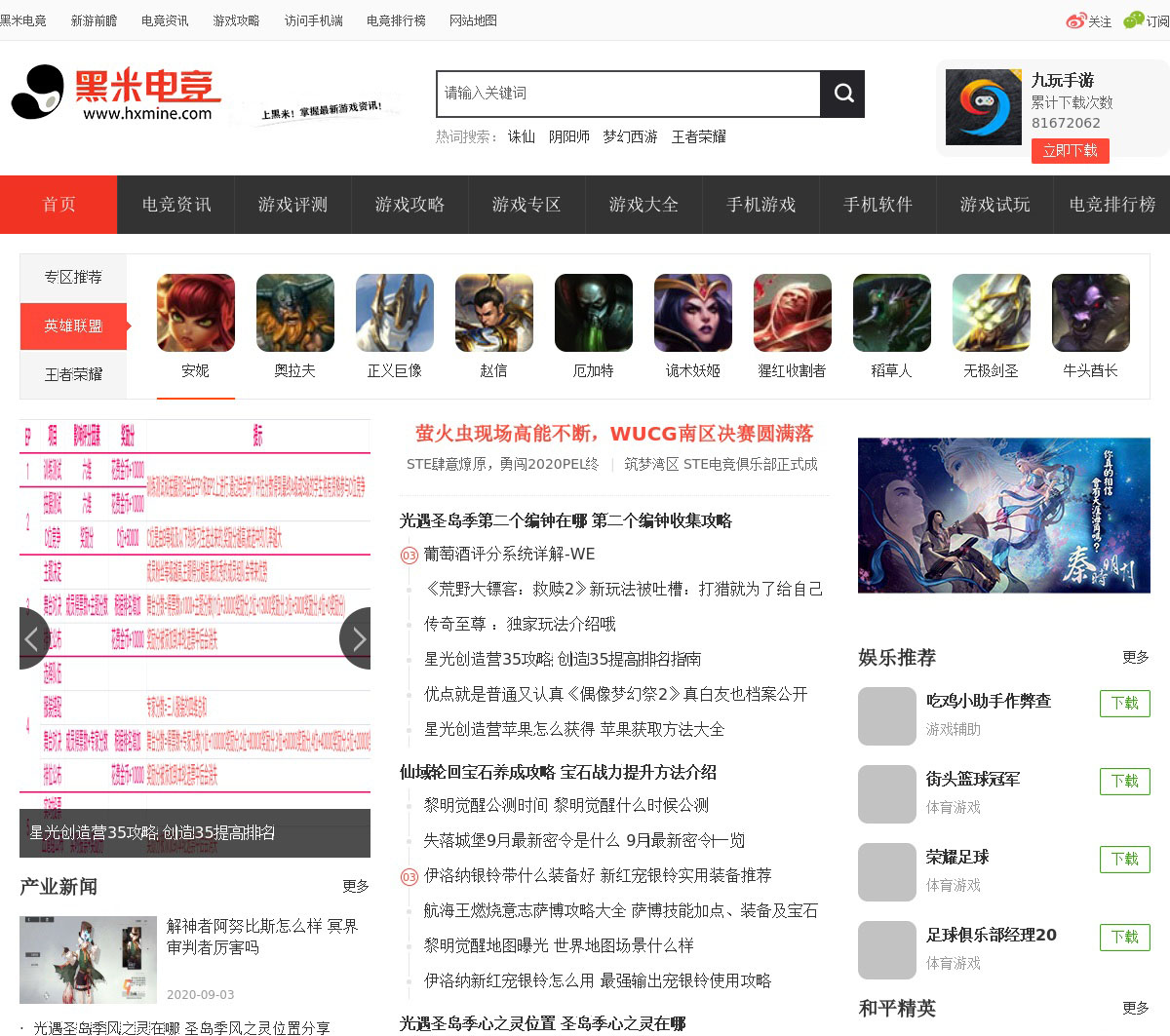The image size is (1170, 1036).
Task: Open the 游戏攻略 main navigation tab
Action: pyautogui.click(x=409, y=205)
